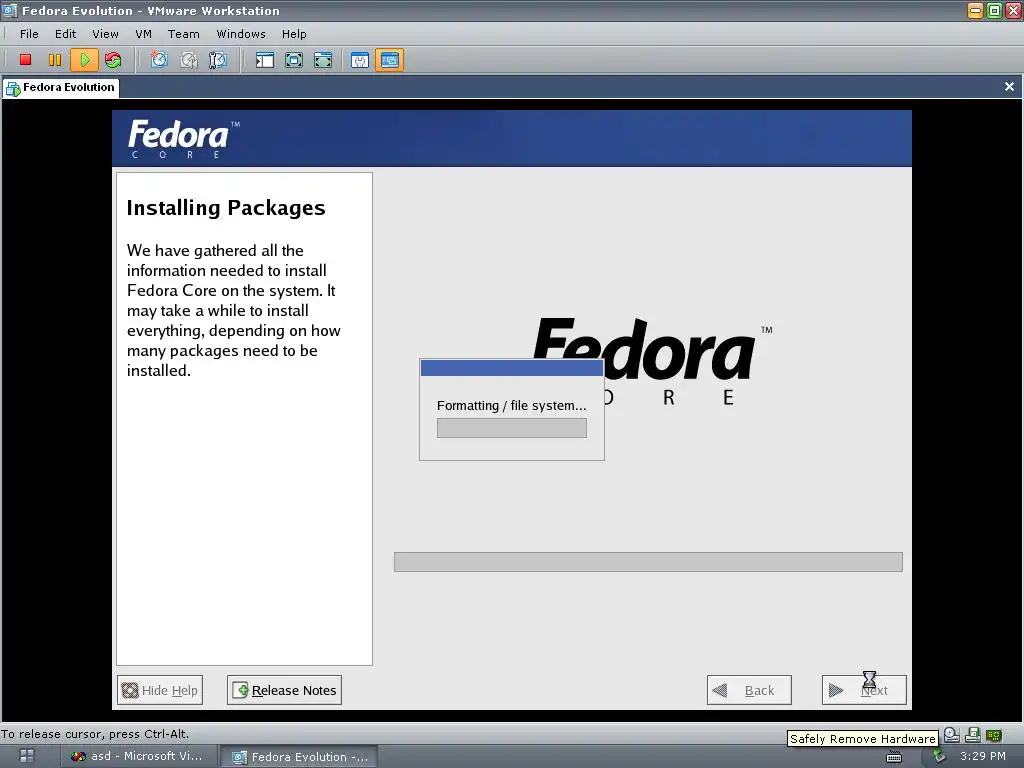Open the View menu
Screen dimensions: 1024x768
(105, 34)
